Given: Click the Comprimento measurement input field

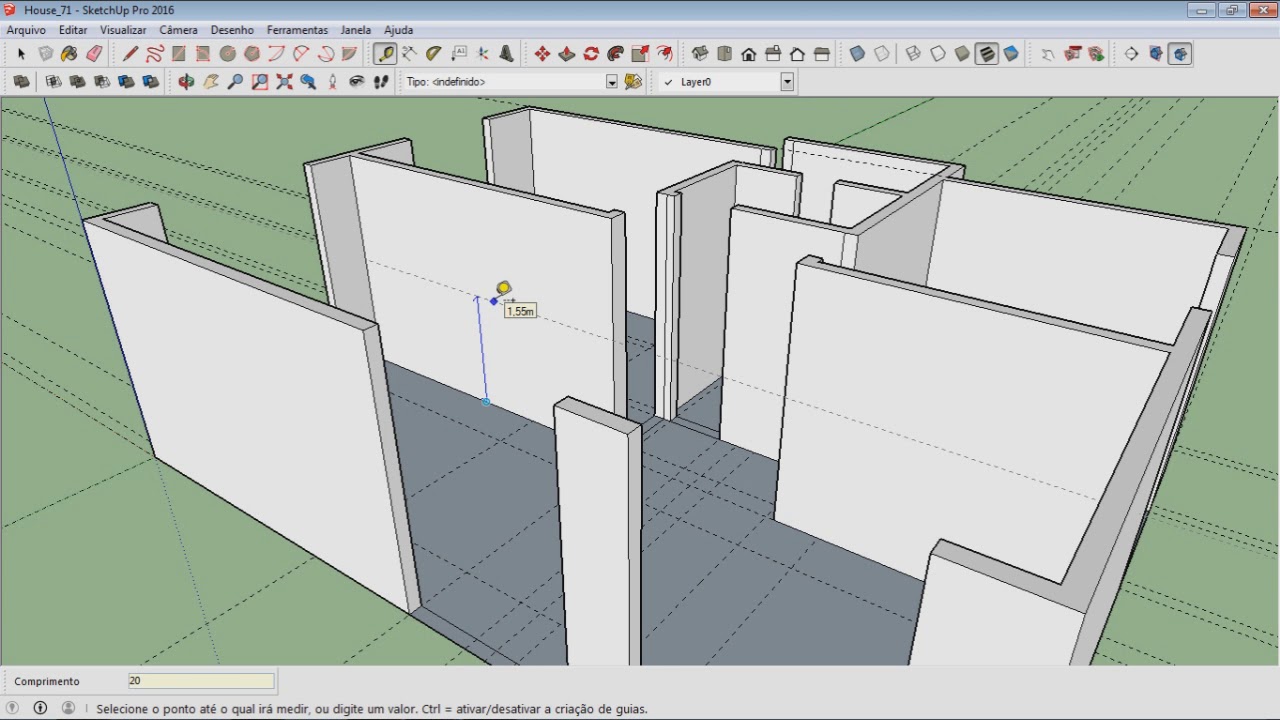Looking at the screenshot, I should 201,681.
